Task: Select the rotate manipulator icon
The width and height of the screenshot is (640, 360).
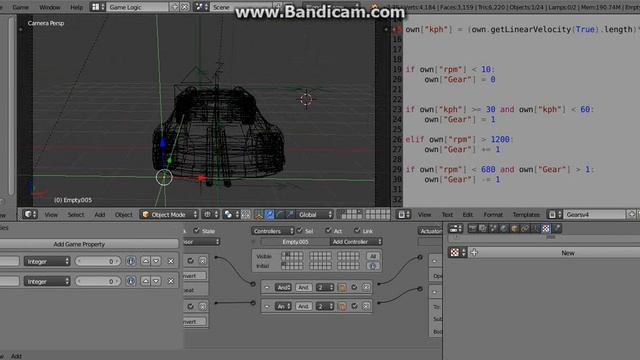Action: coord(280,214)
